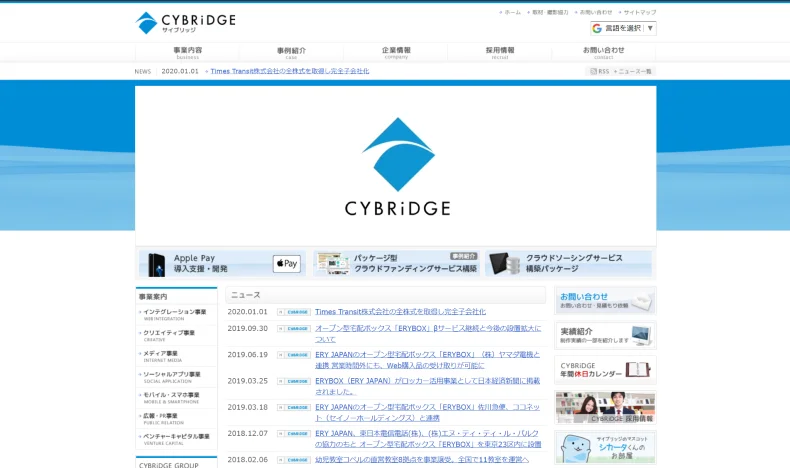Click CYBRIDGE tag icon beside 2019.03.25
The height and width of the screenshot is (468, 790).
[x=294, y=381]
